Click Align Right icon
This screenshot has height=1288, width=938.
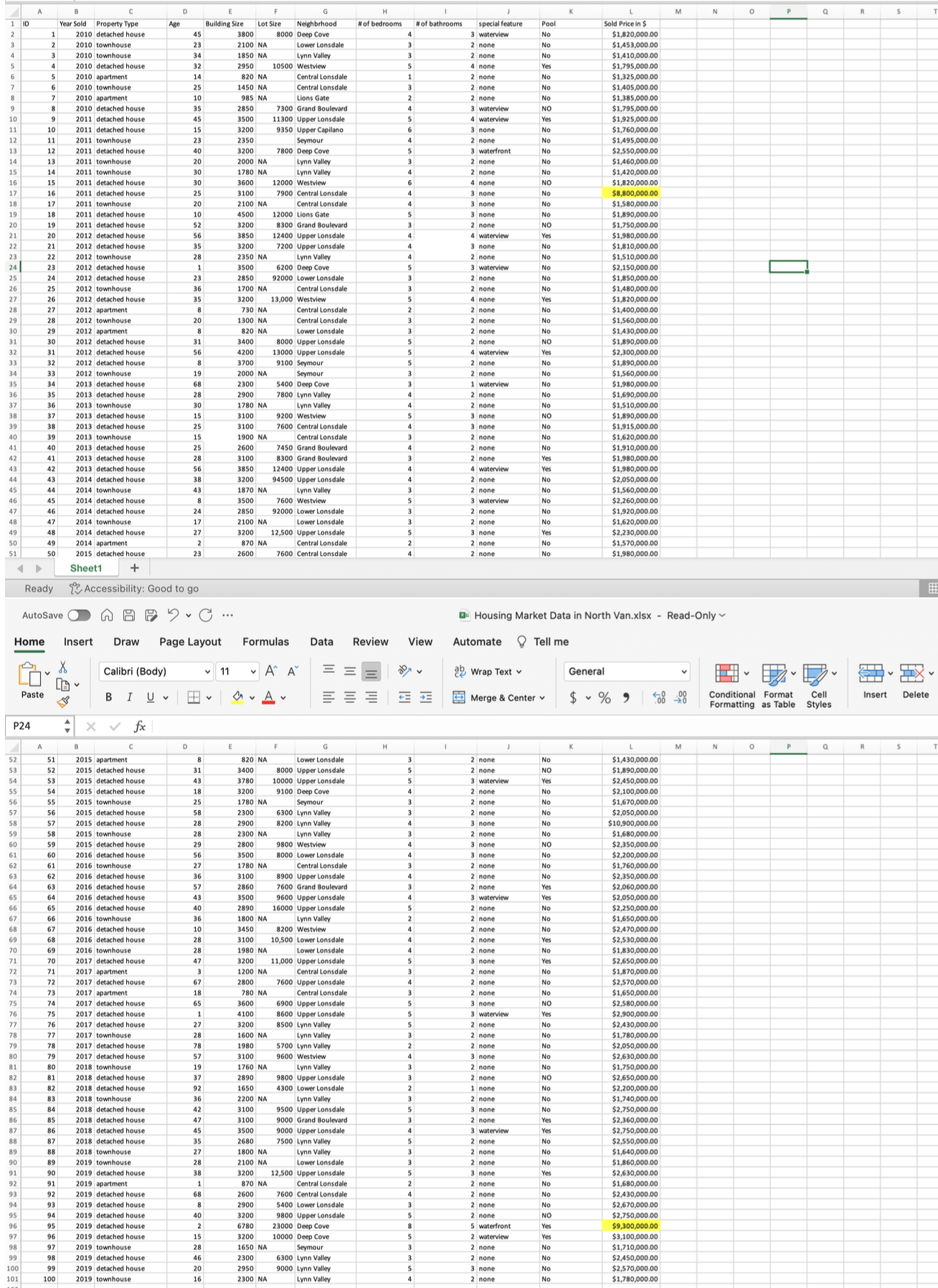tap(371, 697)
